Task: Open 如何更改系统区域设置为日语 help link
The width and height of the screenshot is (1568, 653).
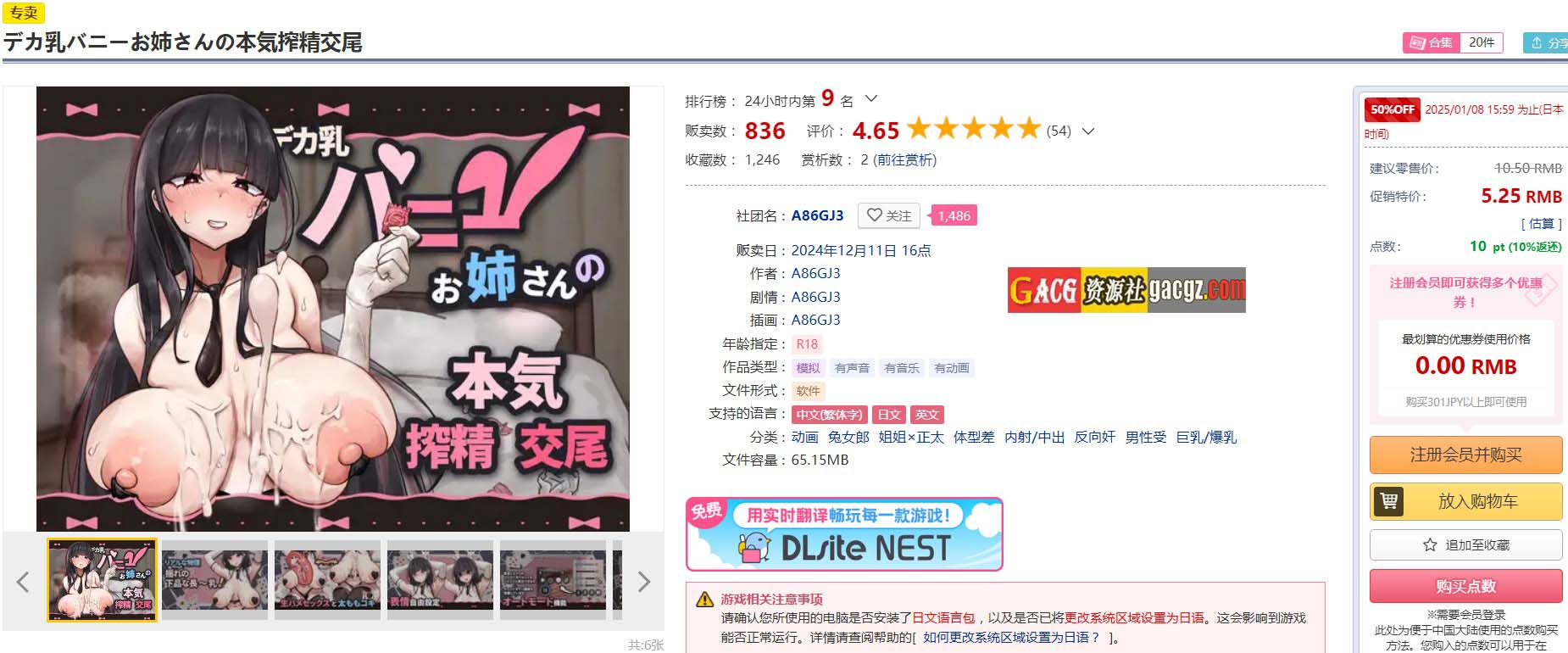Action: pyautogui.click(x=1011, y=637)
